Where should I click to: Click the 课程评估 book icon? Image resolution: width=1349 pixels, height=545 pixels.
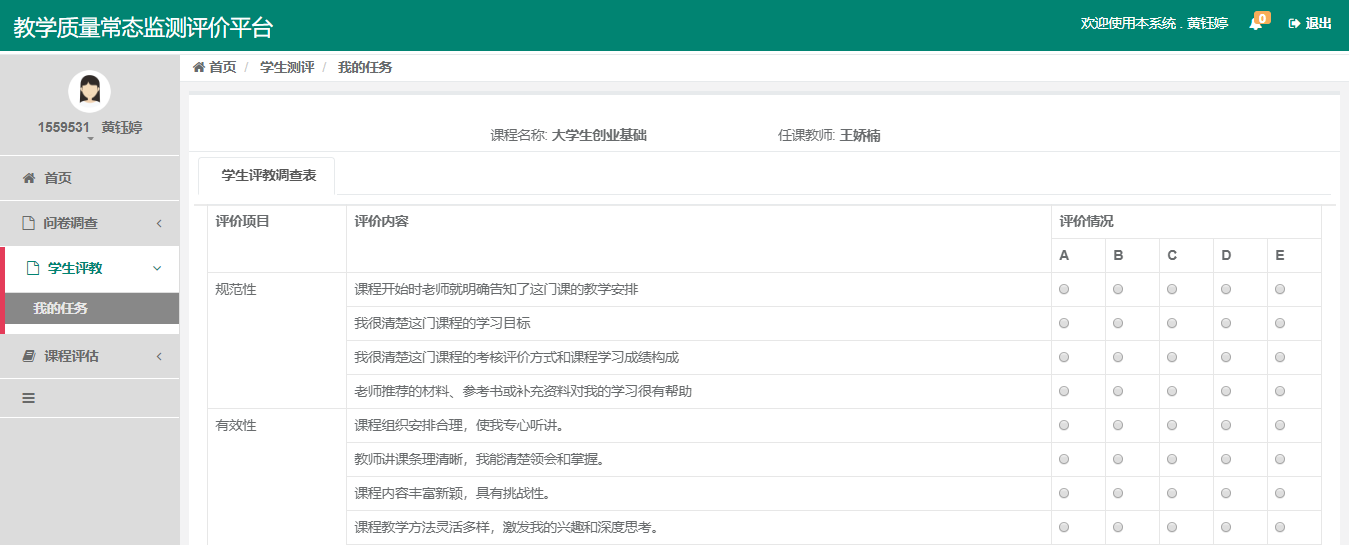[x=29, y=356]
